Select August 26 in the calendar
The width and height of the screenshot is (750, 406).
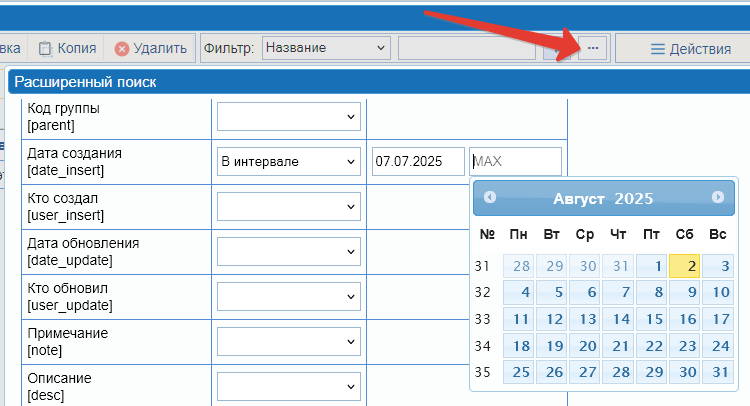[551, 372]
